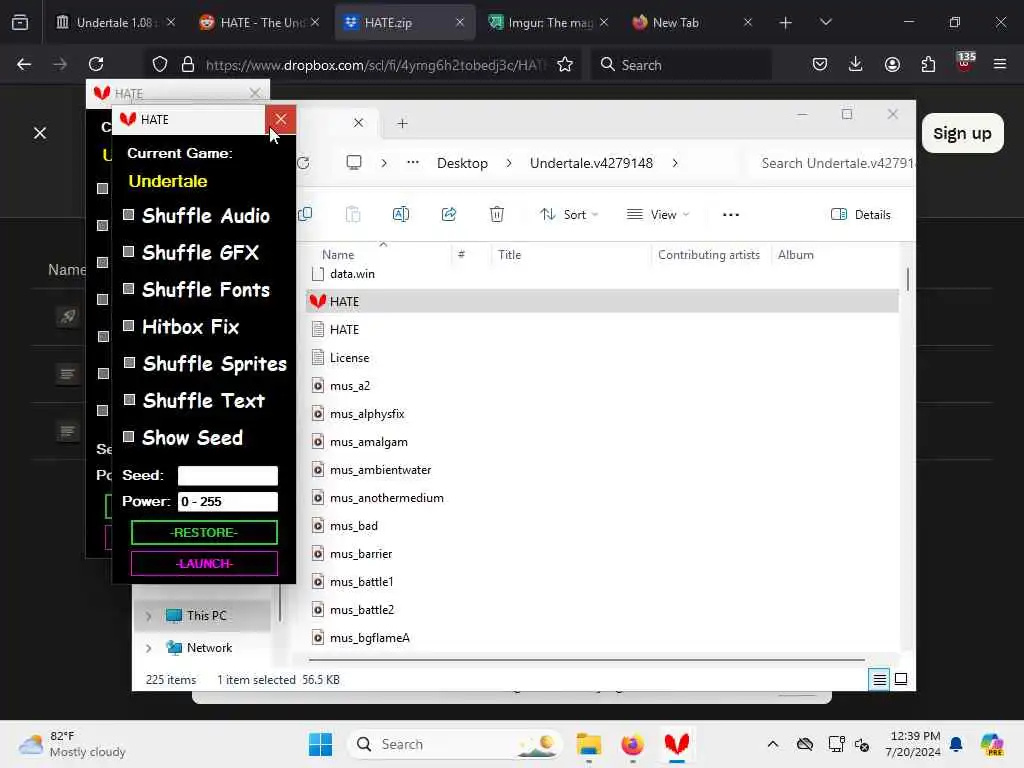This screenshot has height=768, width=1024.
Task: Tick the Shuffle Fonts checkbox
Action: (x=129, y=289)
